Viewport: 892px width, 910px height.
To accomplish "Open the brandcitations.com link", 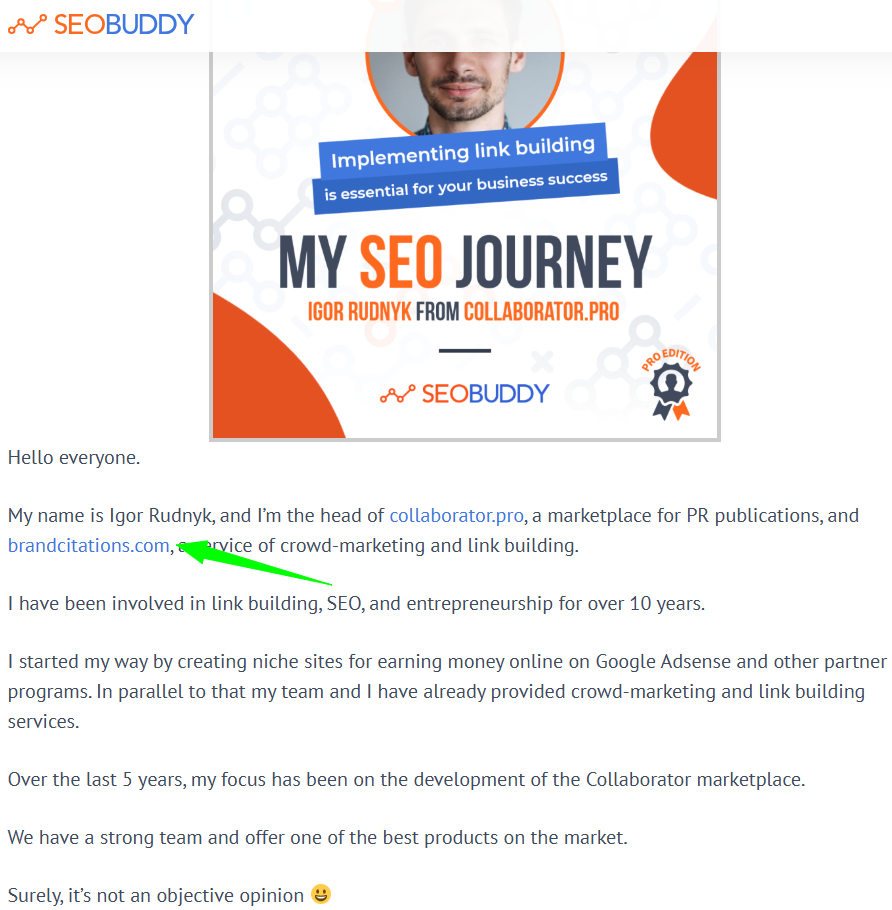I will point(89,546).
